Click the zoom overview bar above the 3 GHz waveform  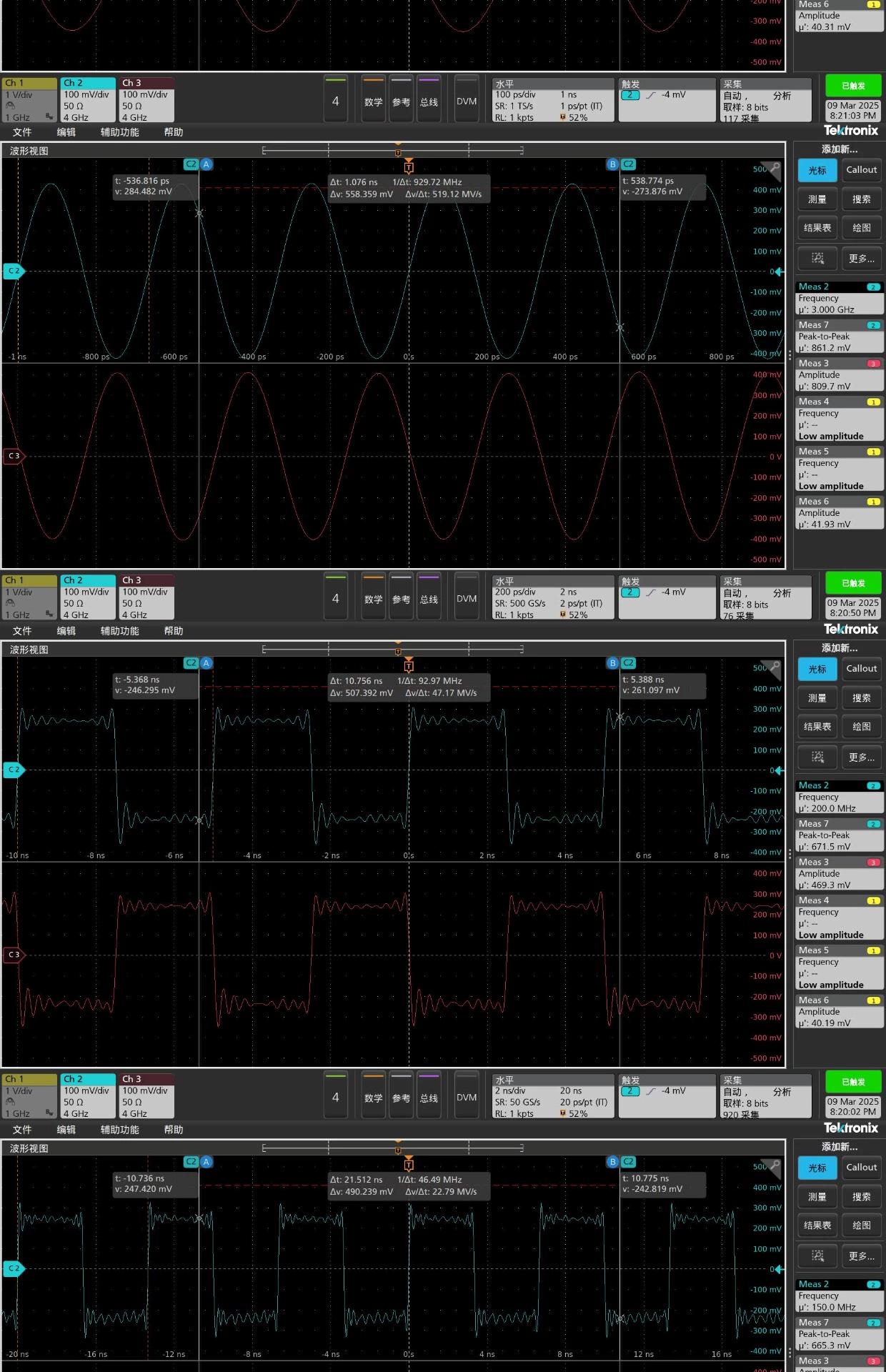click(x=393, y=150)
